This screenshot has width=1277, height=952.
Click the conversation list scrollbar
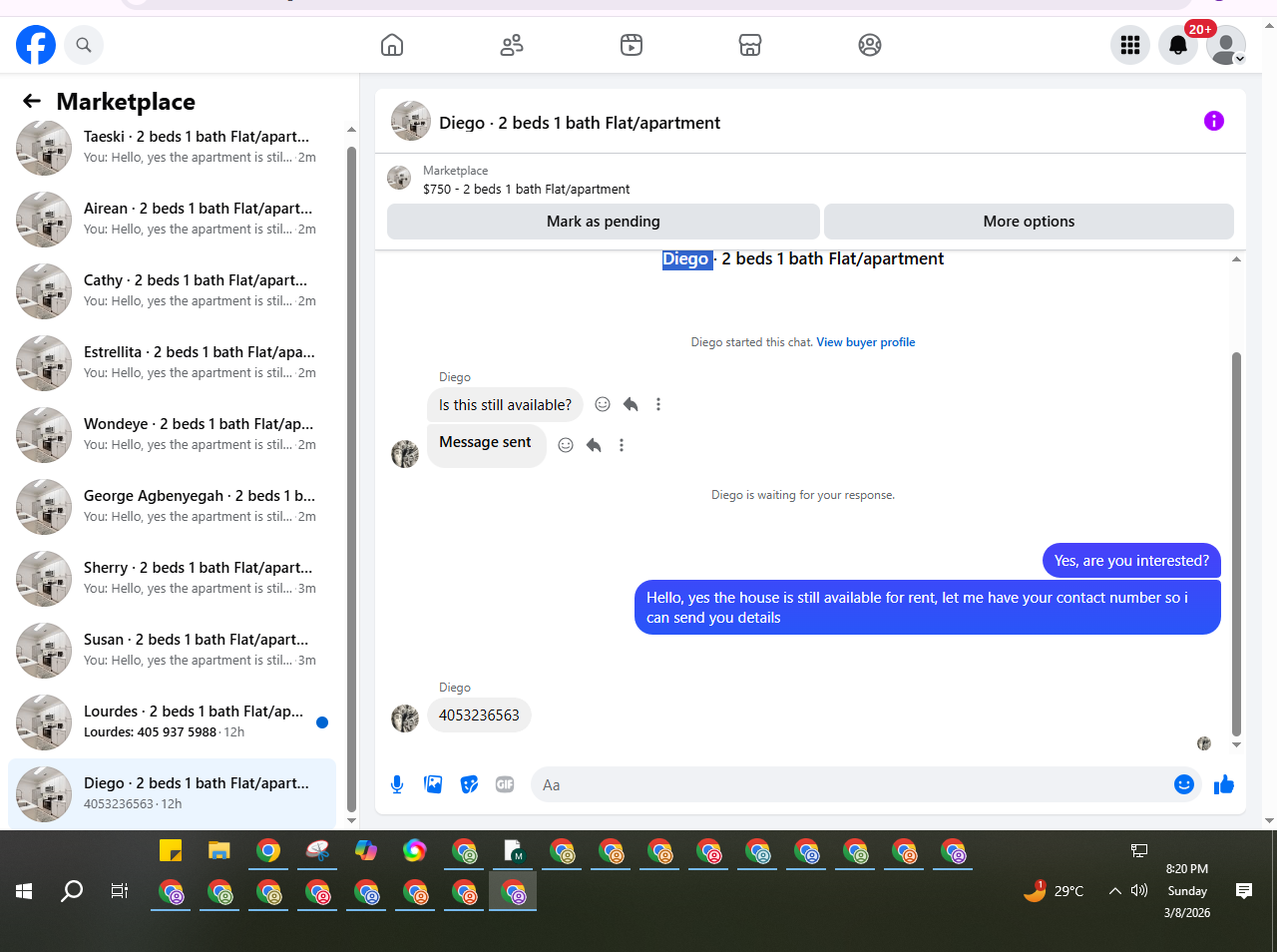(x=351, y=479)
